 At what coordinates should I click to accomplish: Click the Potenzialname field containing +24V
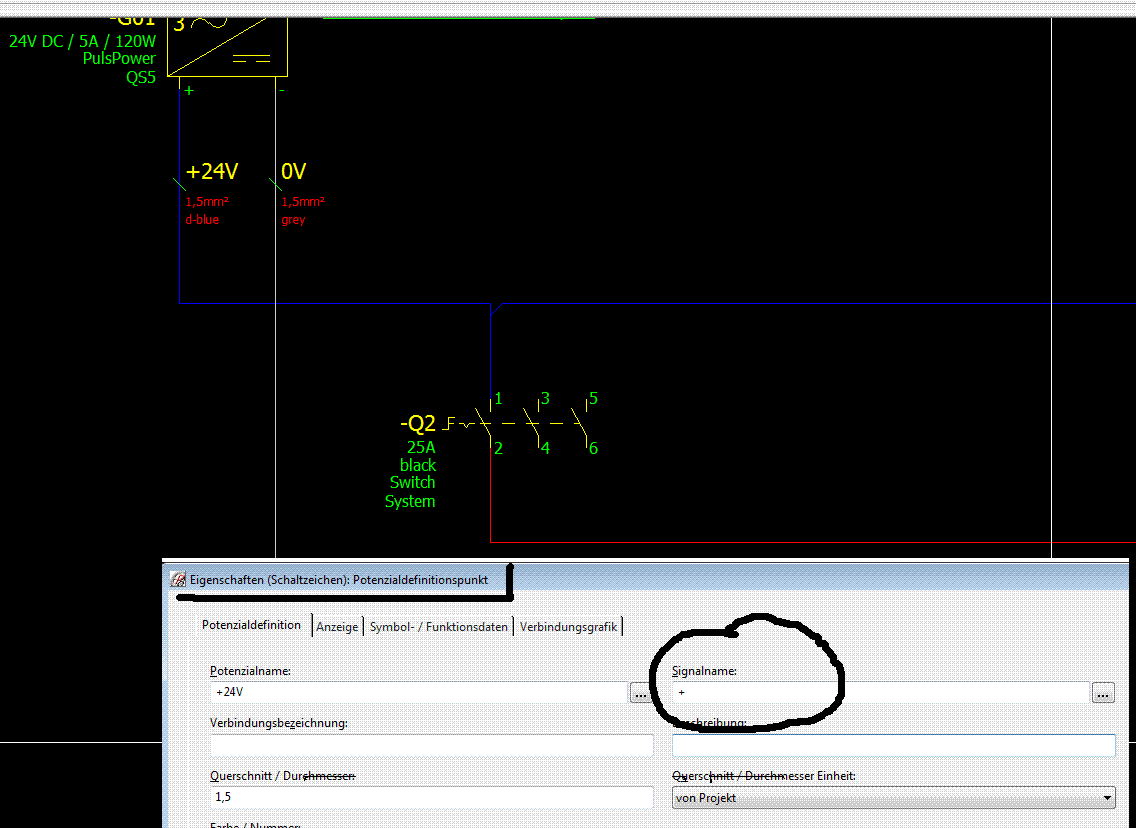419,693
